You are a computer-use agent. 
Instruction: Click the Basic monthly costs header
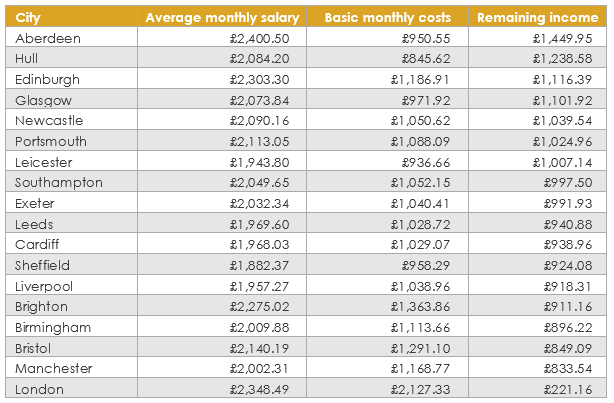[387, 17]
